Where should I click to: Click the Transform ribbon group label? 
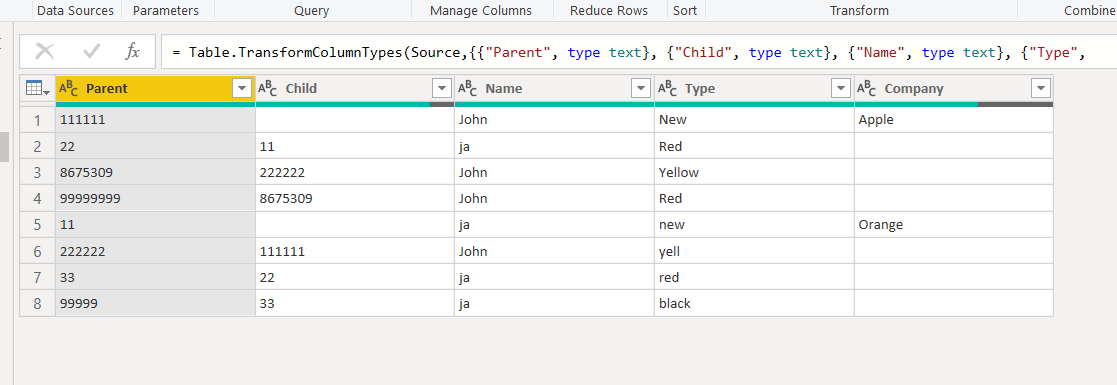click(859, 11)
